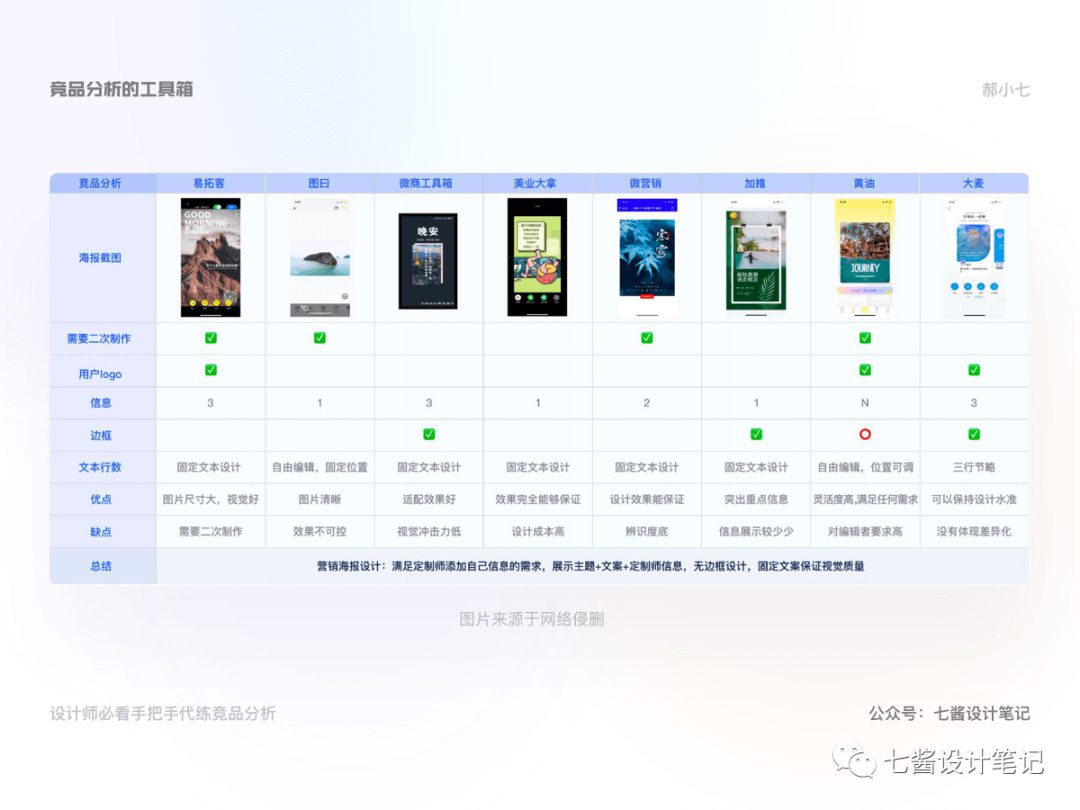Select the 微营销 blue leaf poster thumbnail
The height and width of the screenshot is (810, 1080).
pos(647,258)
